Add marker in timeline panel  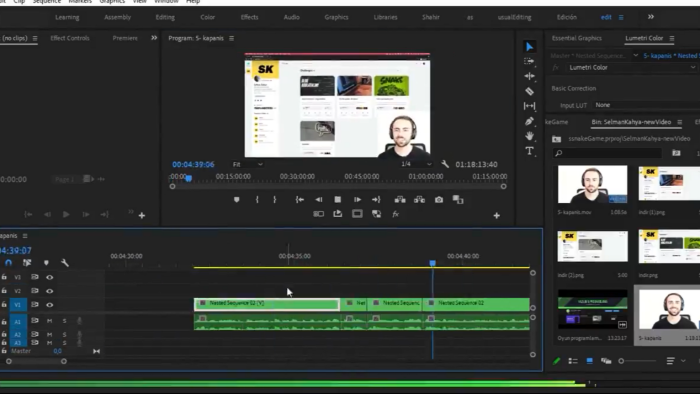(46, 263)
